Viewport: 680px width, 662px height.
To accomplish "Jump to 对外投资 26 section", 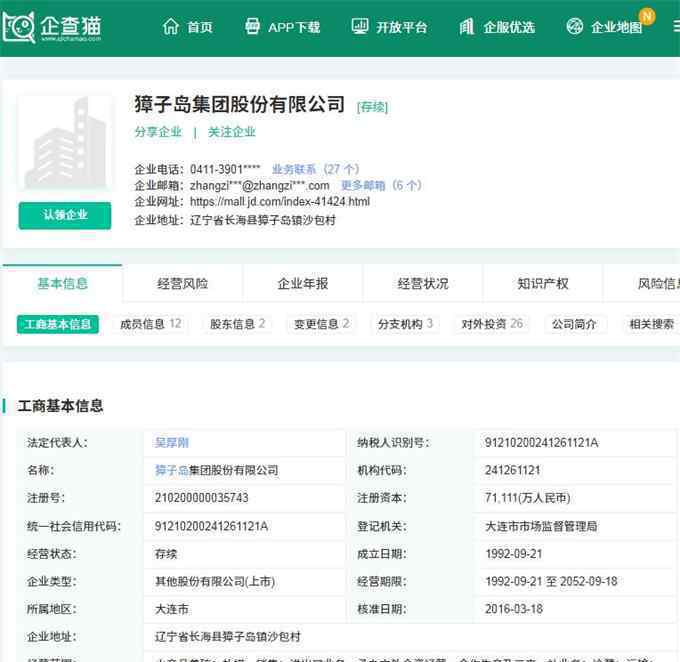I will tap(492, 324).
